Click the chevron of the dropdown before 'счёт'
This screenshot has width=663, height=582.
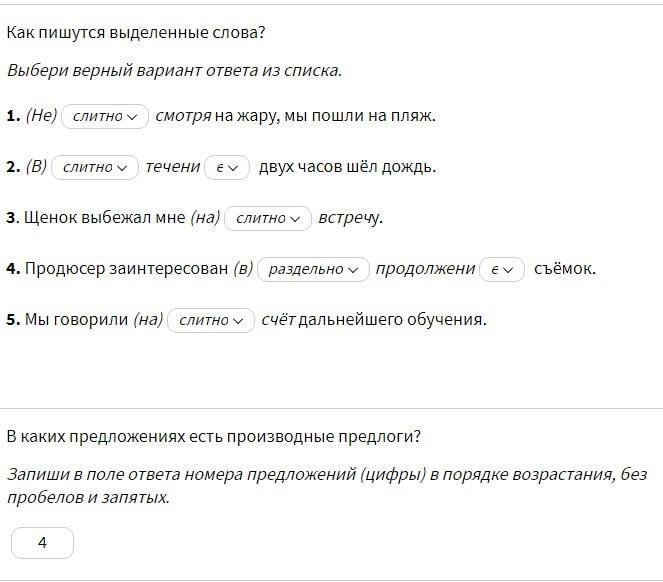tap(238, 321)
